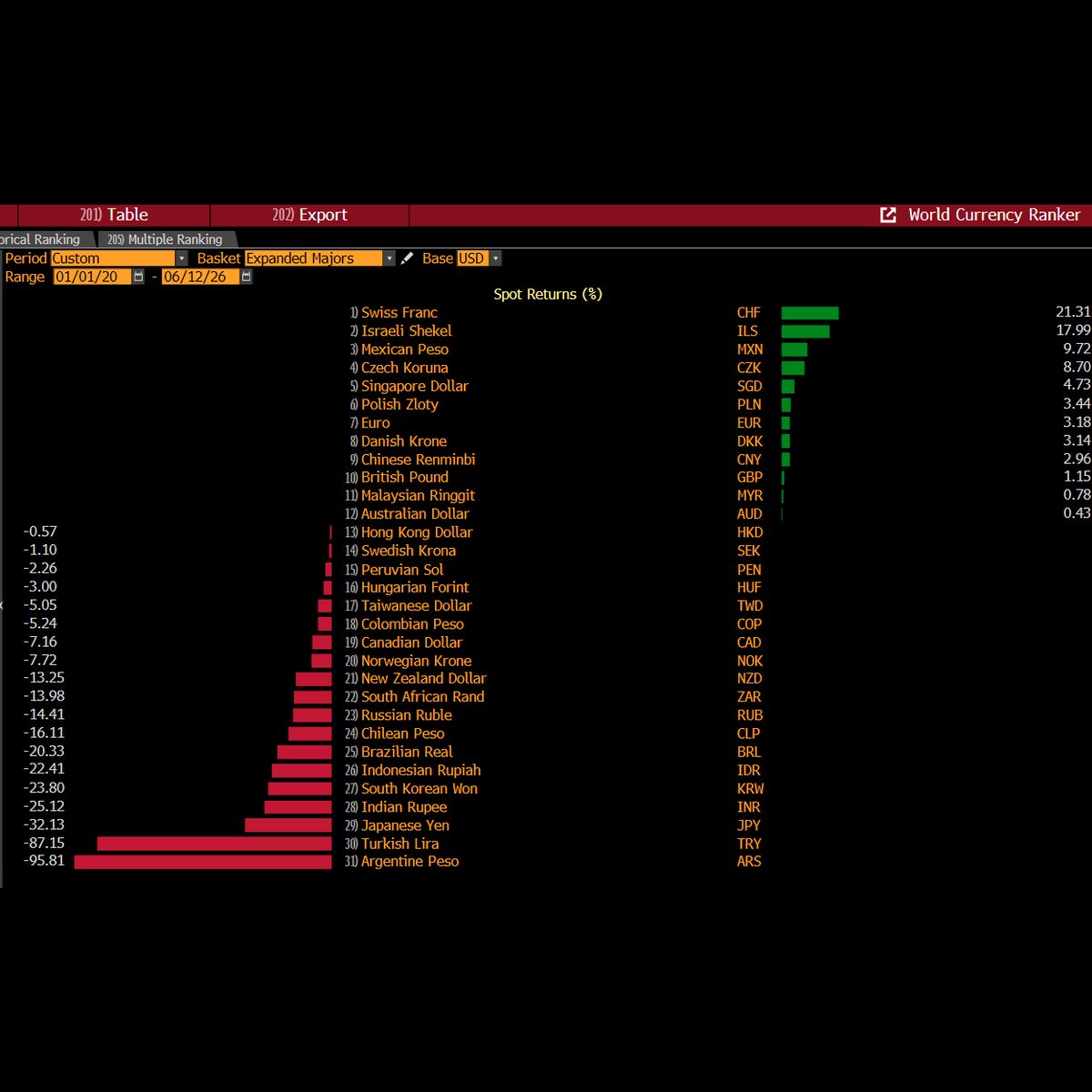The width and height of the screenshot is (1092, 1092).
Task: Click the Spot Returns (%) header
Action: [548, 294]
